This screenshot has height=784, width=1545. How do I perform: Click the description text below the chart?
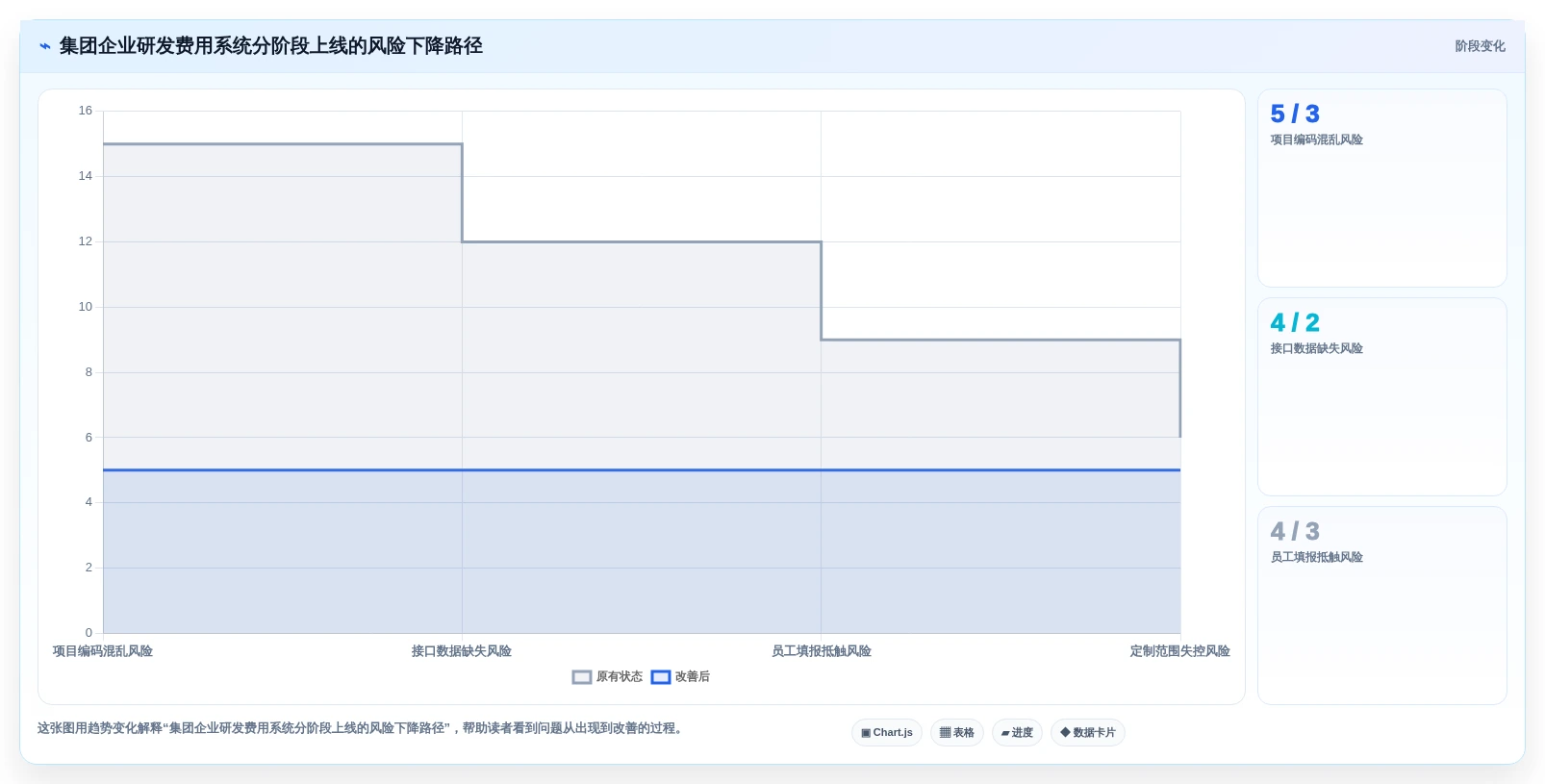click(363, 728)
